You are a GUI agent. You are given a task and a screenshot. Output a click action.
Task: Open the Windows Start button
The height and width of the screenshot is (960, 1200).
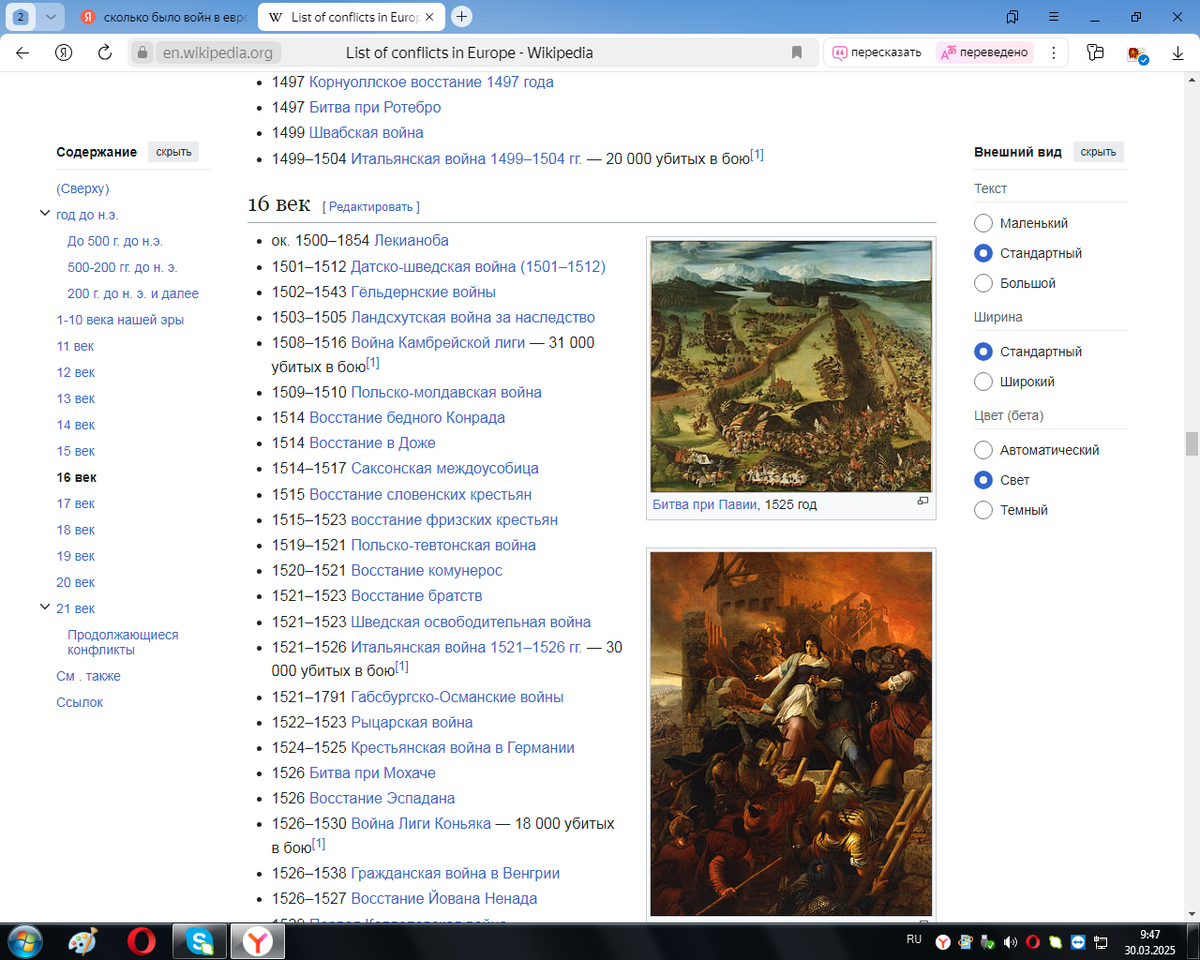pos(24,941)
